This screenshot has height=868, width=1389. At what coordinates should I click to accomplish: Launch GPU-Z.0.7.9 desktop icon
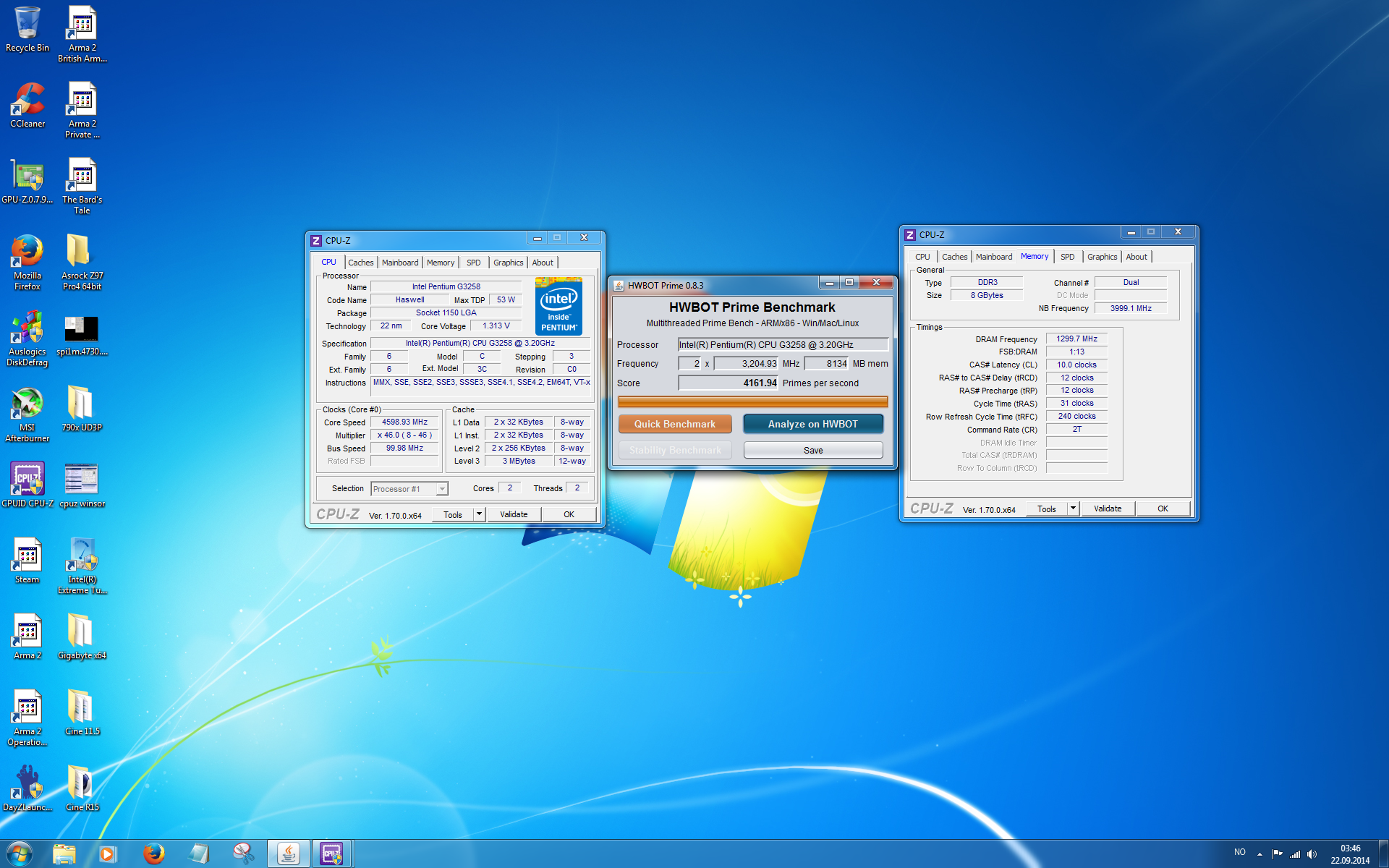27,181
